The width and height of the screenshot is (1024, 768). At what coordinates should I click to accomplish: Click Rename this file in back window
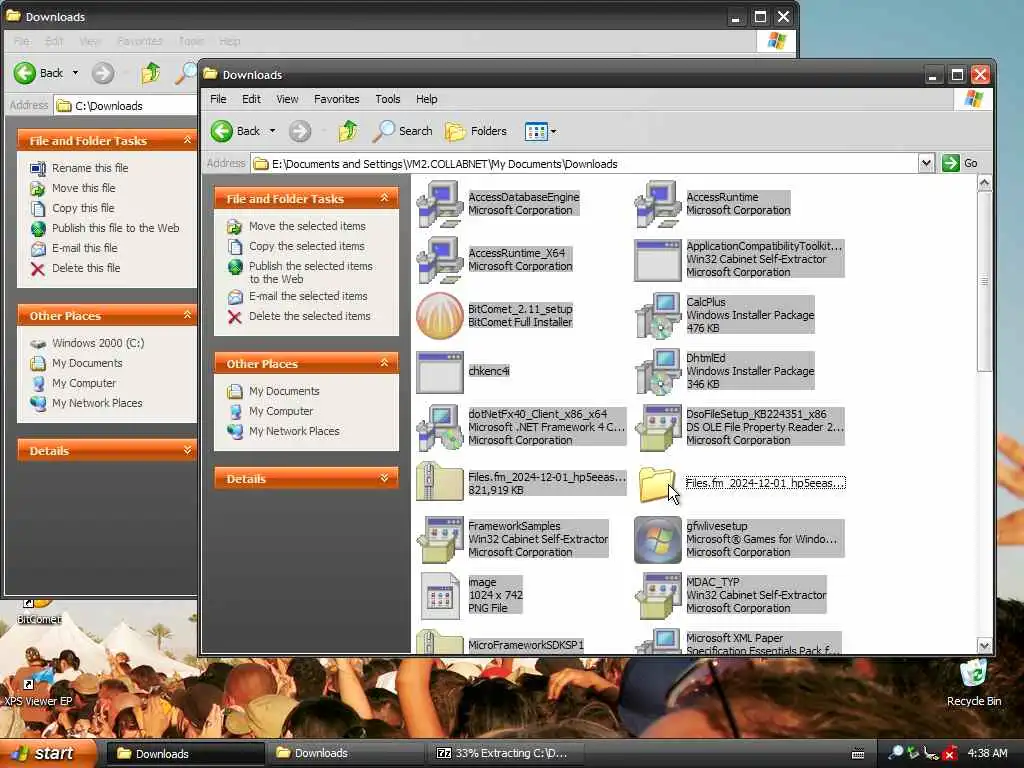pyautogui.click(x=89, y=168)
